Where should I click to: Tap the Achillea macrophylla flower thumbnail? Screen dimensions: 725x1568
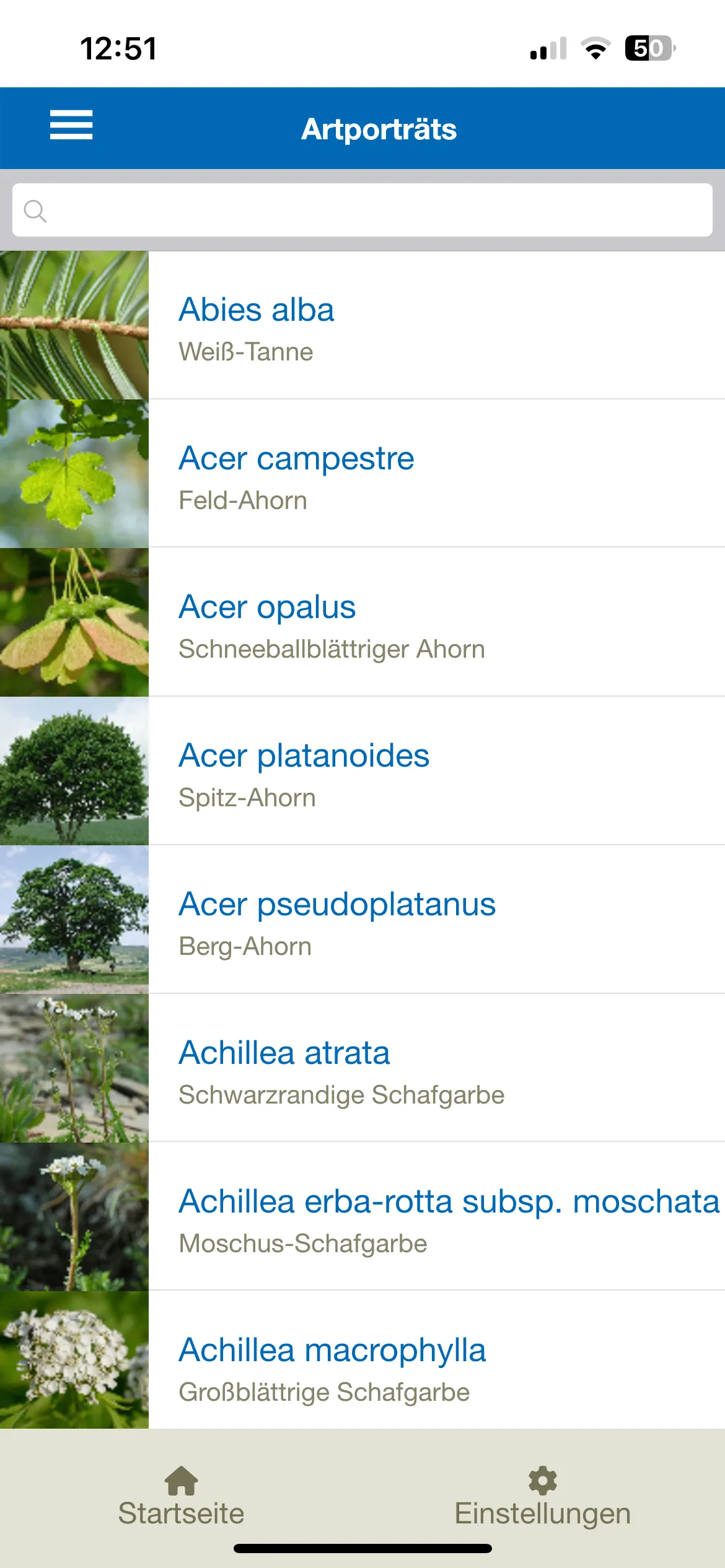[74, 1359]
